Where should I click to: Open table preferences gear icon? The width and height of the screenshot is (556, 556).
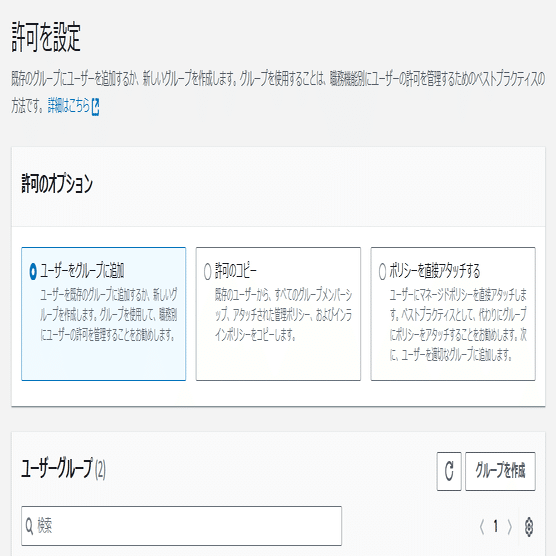pos(529,527)
